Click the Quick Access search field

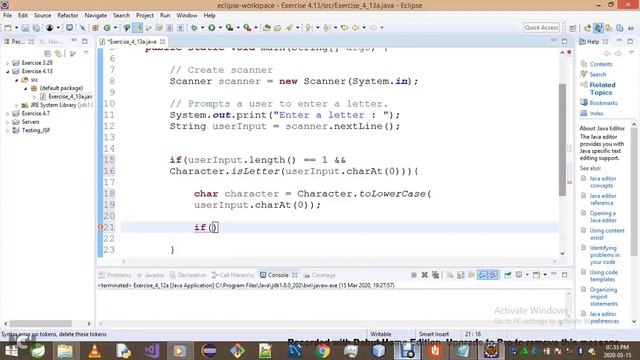click(542, 27)
